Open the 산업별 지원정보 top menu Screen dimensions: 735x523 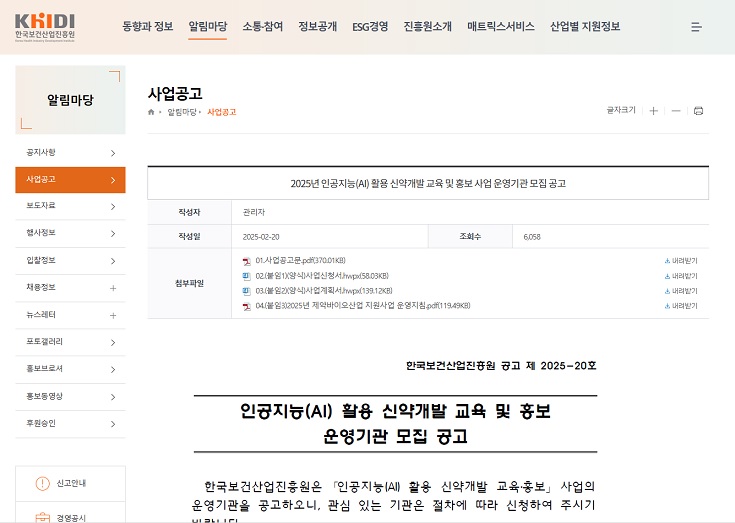[585, 27]
